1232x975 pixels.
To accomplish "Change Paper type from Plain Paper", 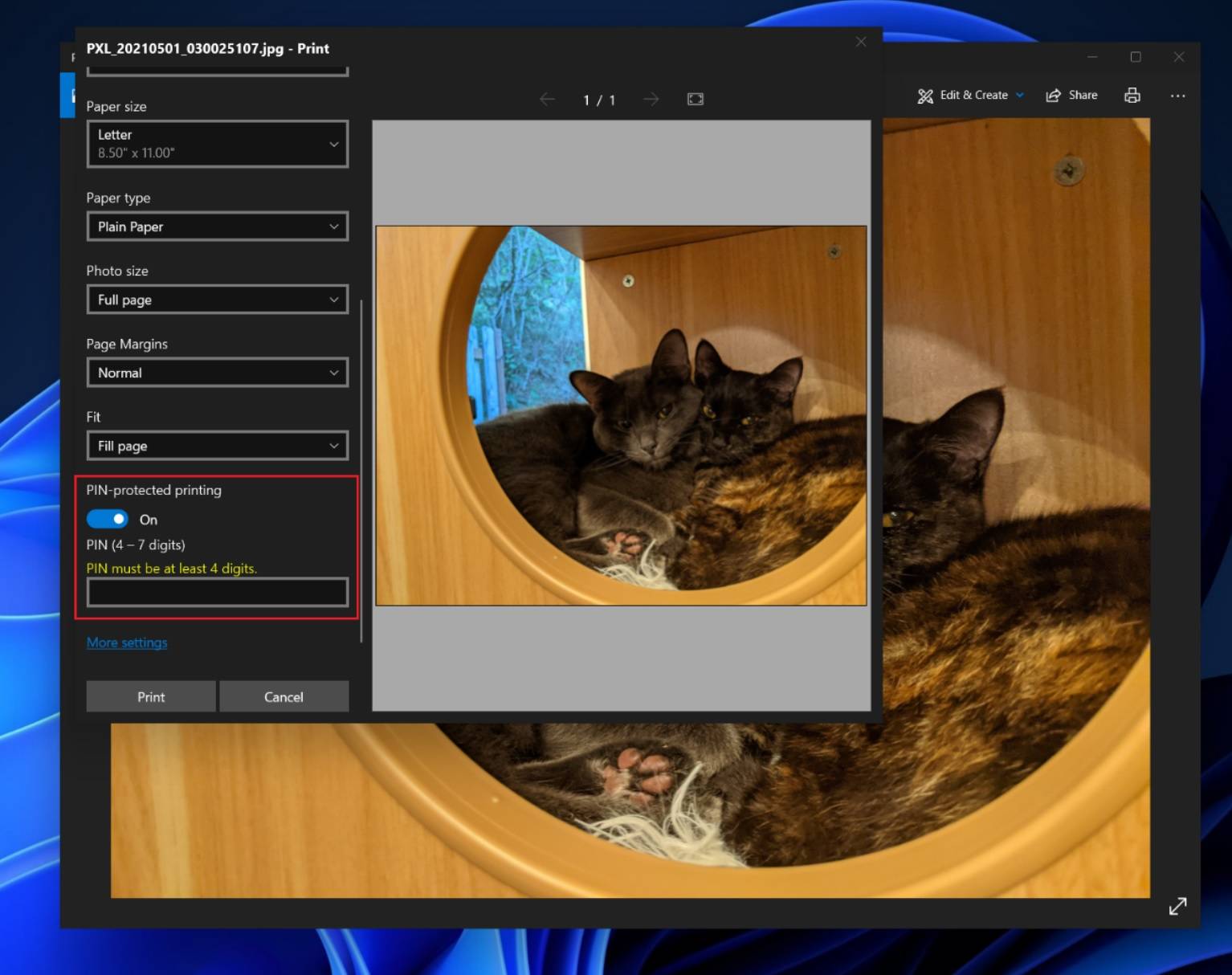I will (217, 226).
